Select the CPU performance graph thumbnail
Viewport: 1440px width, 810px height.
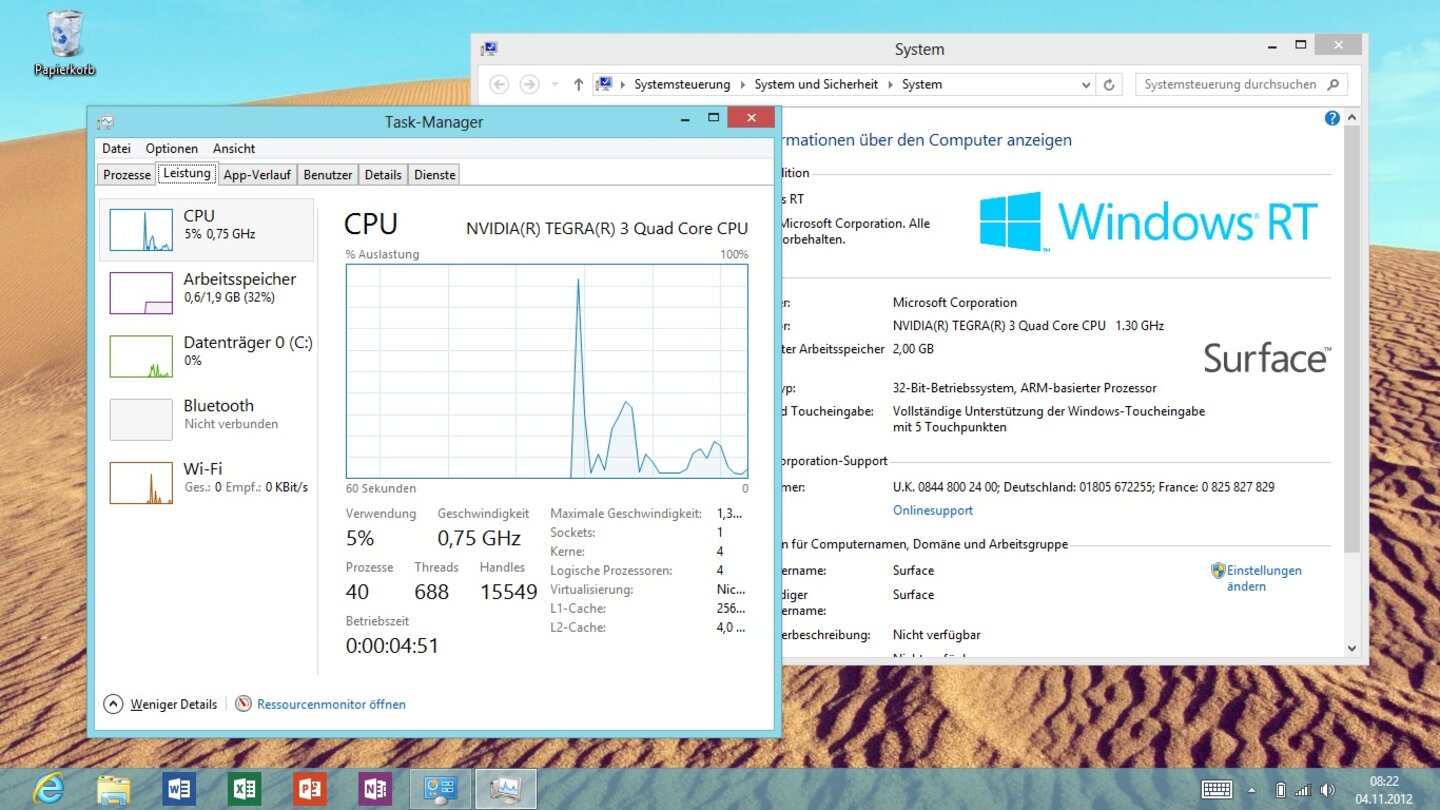click(141, 229)
